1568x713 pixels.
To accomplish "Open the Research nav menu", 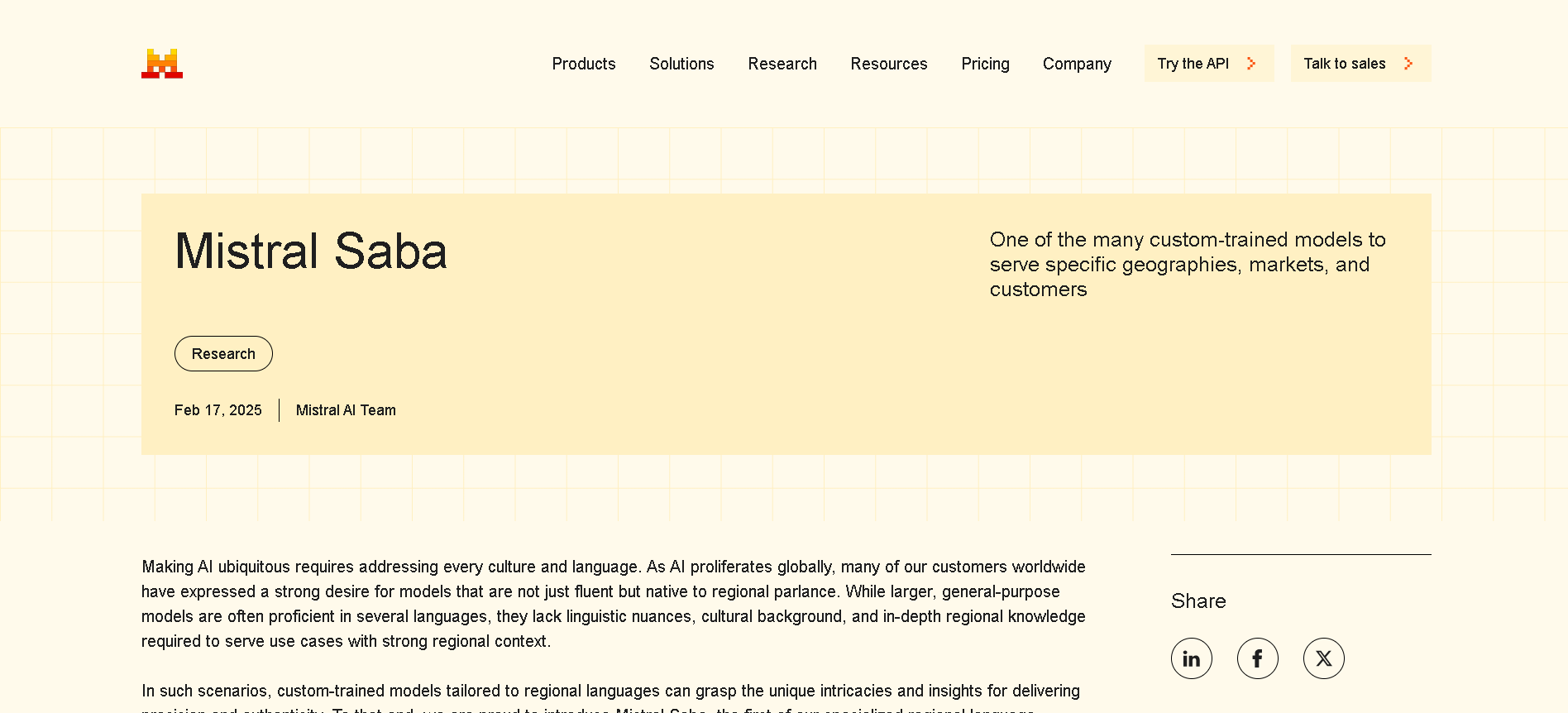I will [x=782, y=64].
